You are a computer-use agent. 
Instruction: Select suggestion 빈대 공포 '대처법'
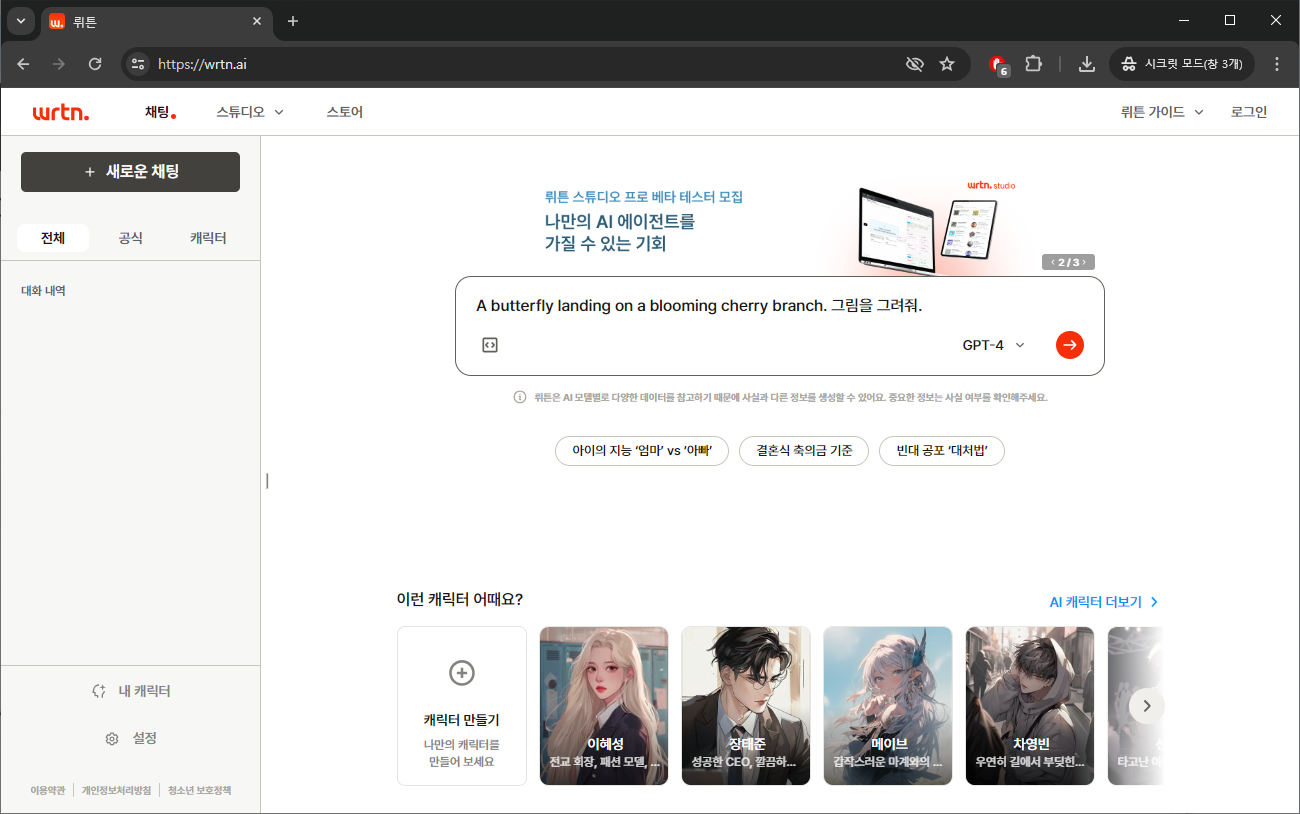942,451
